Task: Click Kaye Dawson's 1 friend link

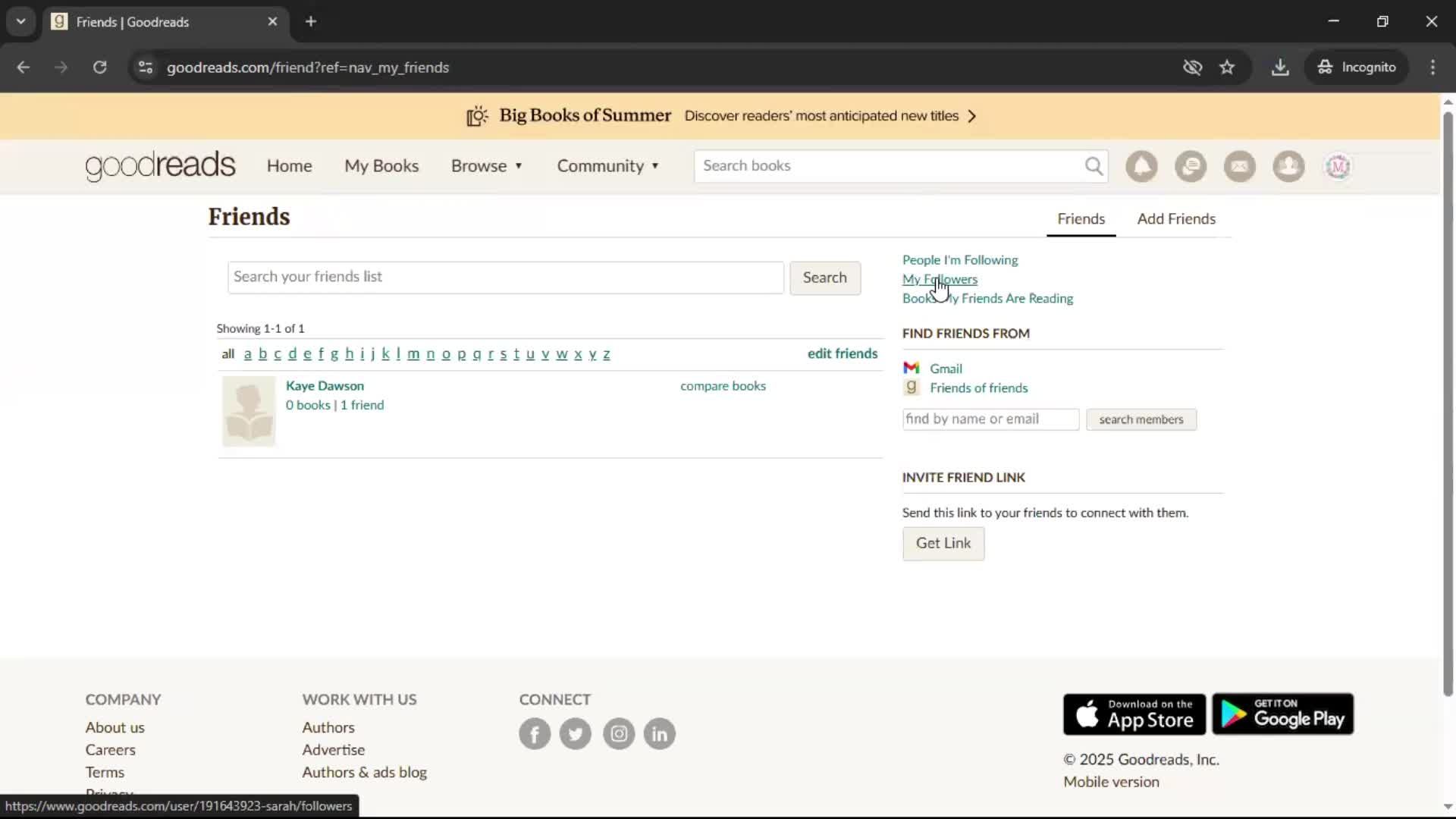Action: coord(362,405)
